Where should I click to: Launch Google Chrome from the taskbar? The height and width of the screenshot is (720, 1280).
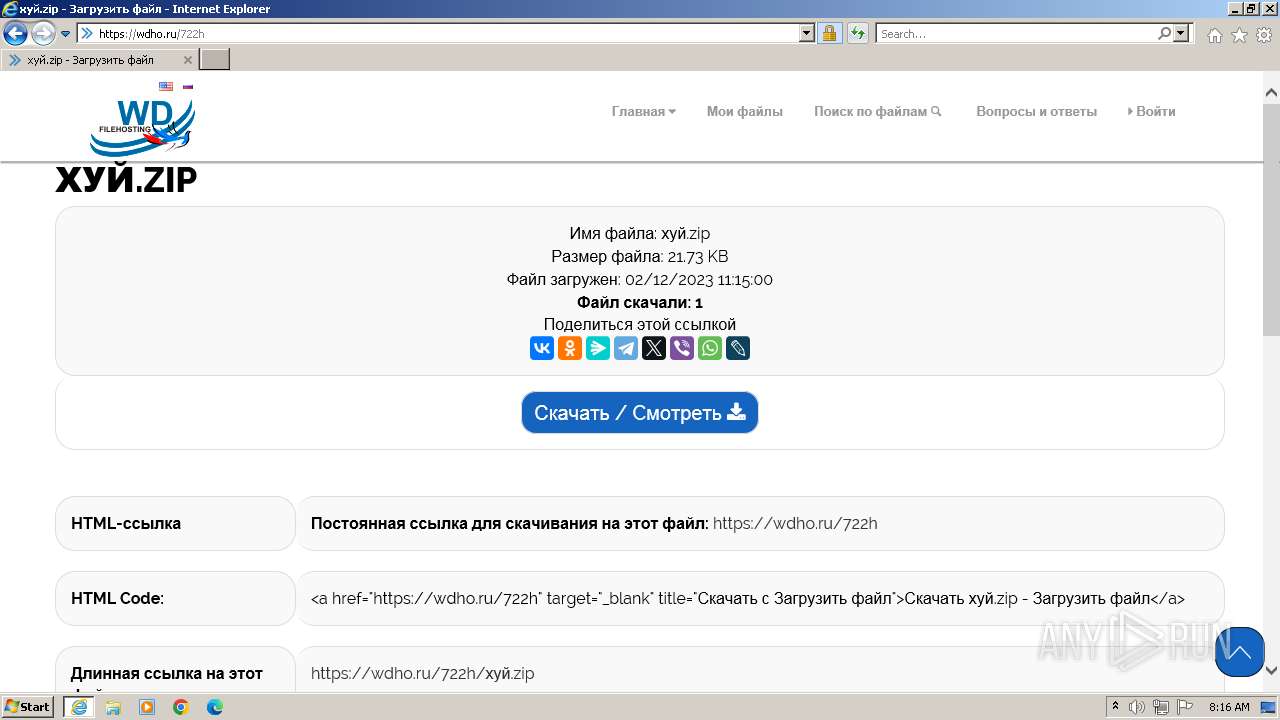tap(181, 707)
